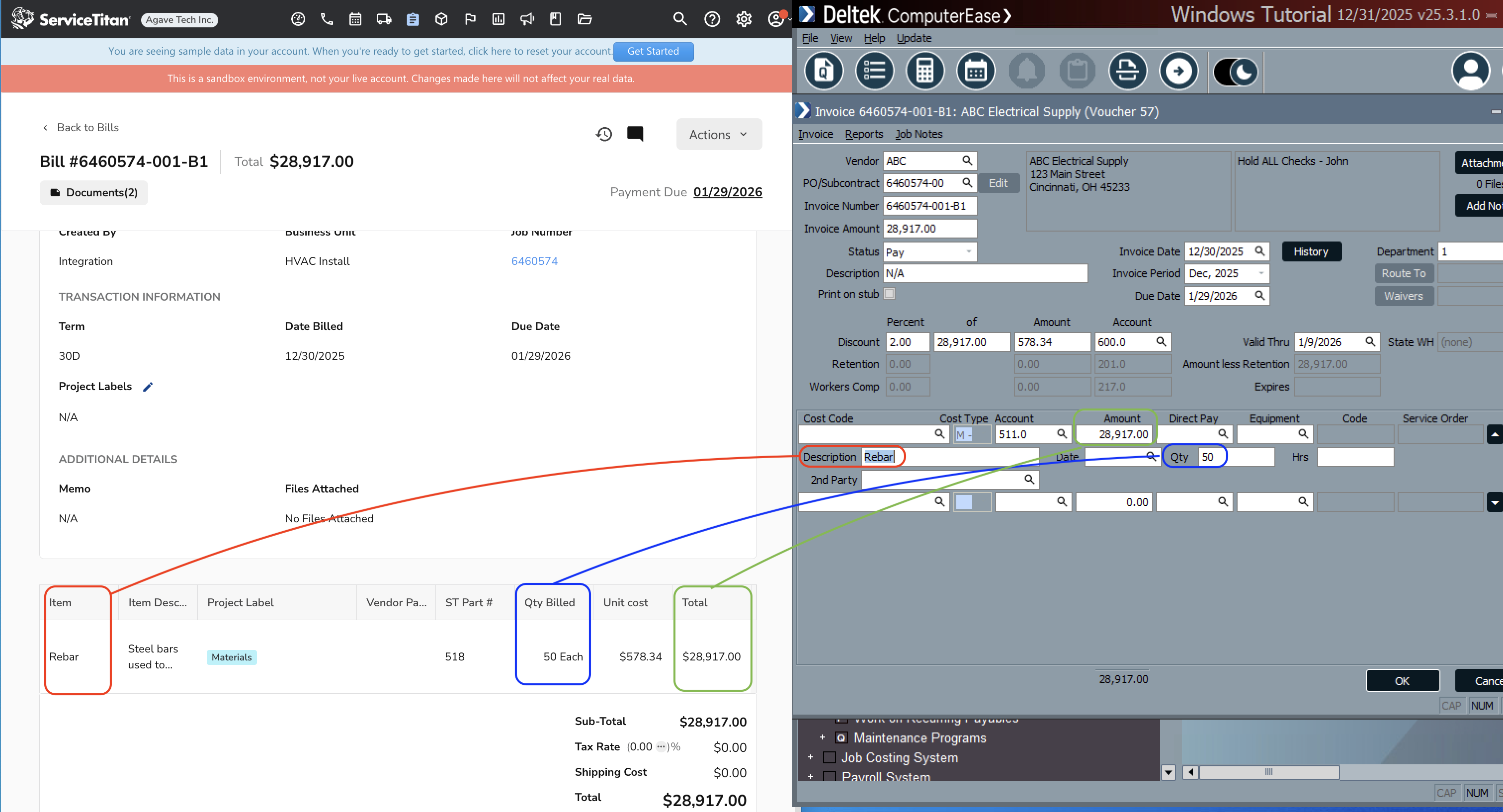1503x812 pixels.
Task: Open ServiceTitan search via magnifier icon
Action: [x=680, y=19]
